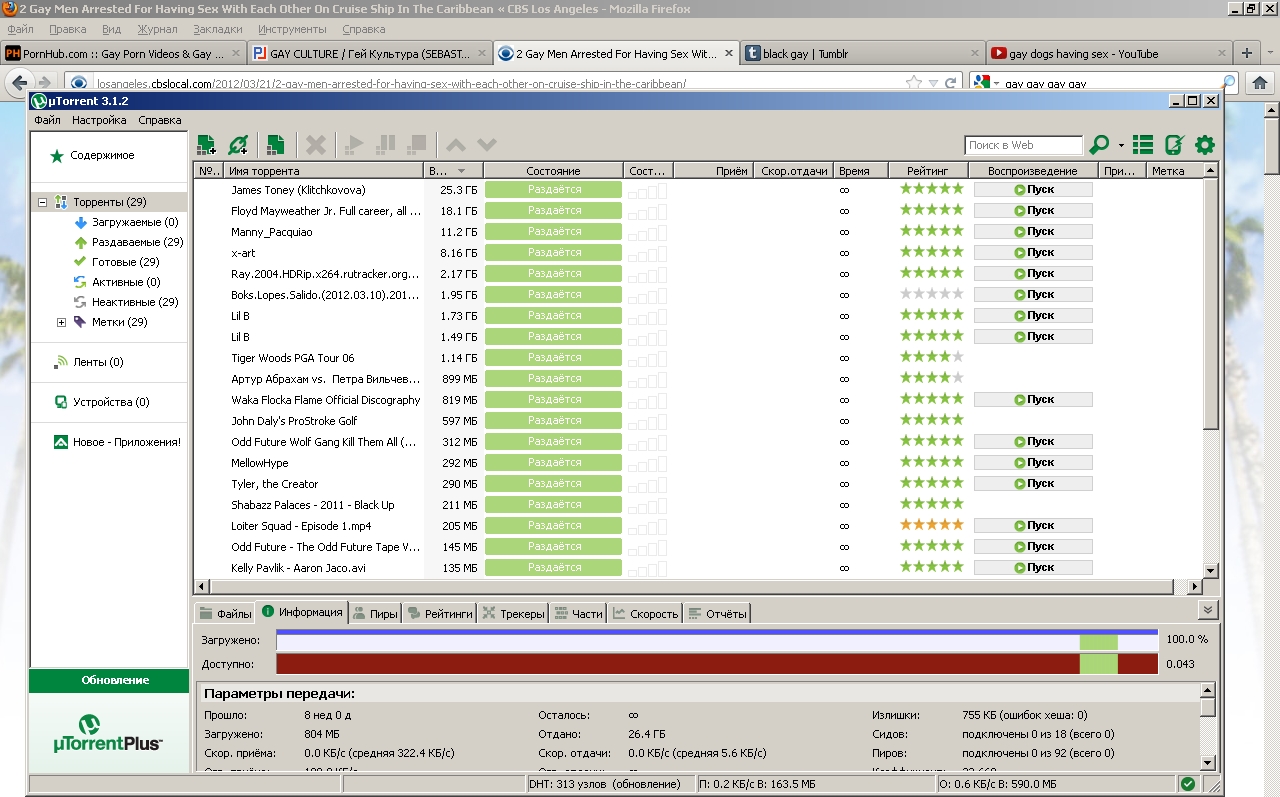Click the green status icon in status bar

click(1187, 784)
